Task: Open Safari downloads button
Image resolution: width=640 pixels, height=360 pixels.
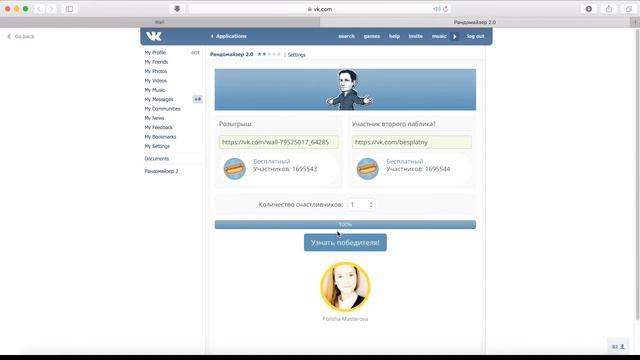Action: (589, 9)
